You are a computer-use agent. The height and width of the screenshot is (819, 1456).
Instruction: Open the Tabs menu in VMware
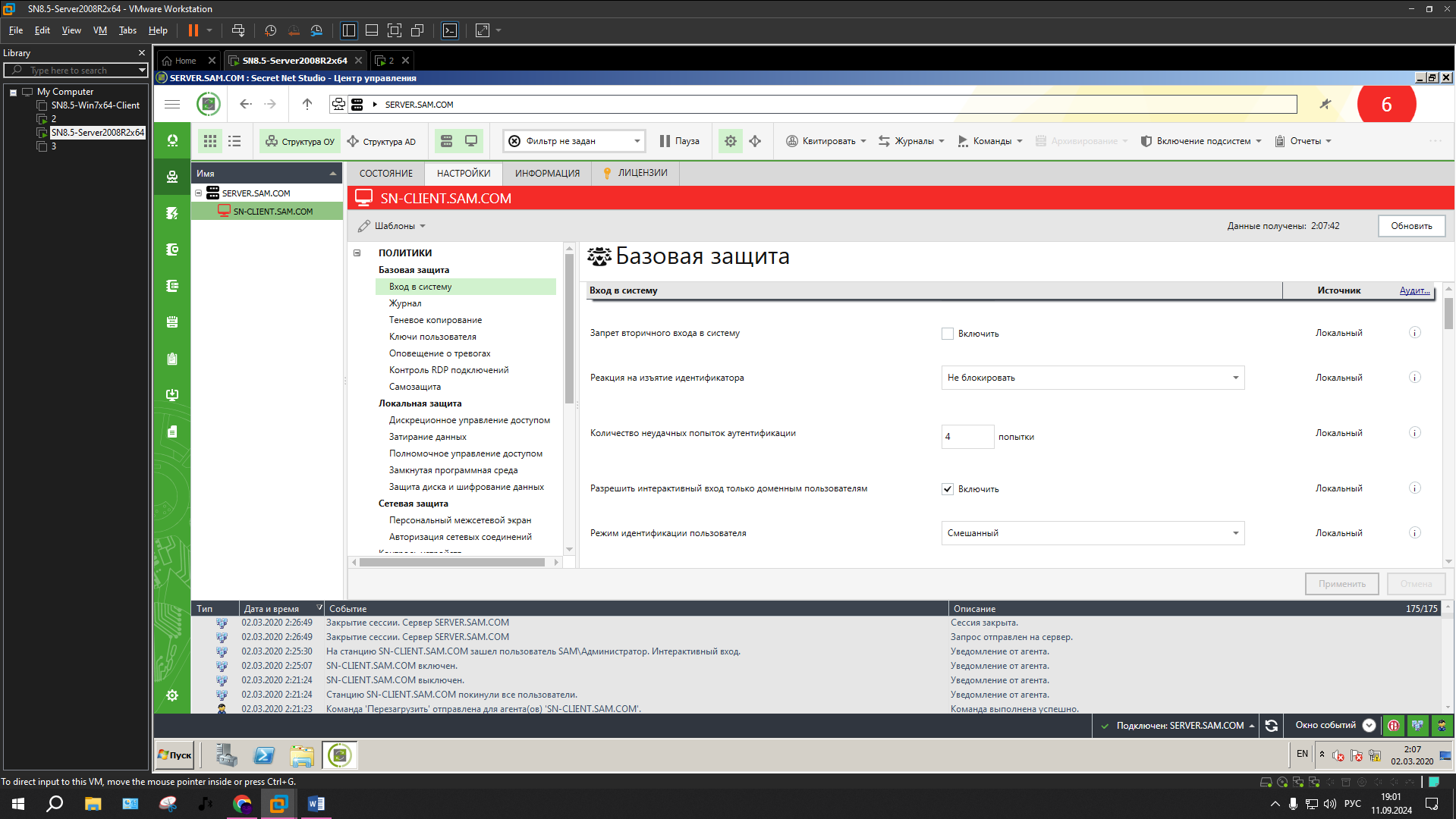[x=127, y=30]
